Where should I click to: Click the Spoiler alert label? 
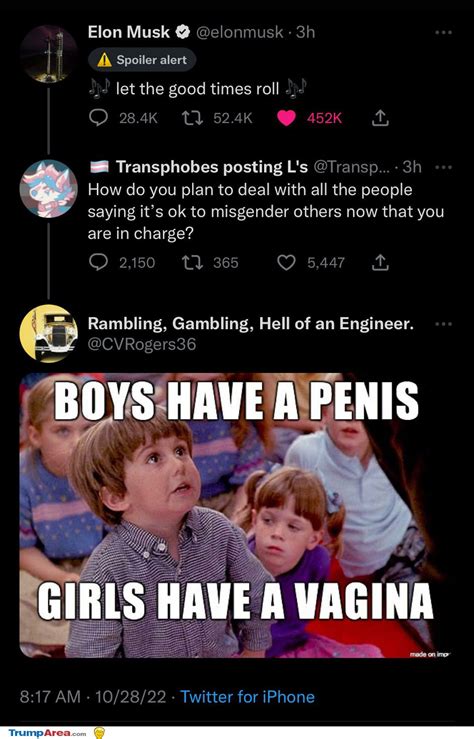142,60
